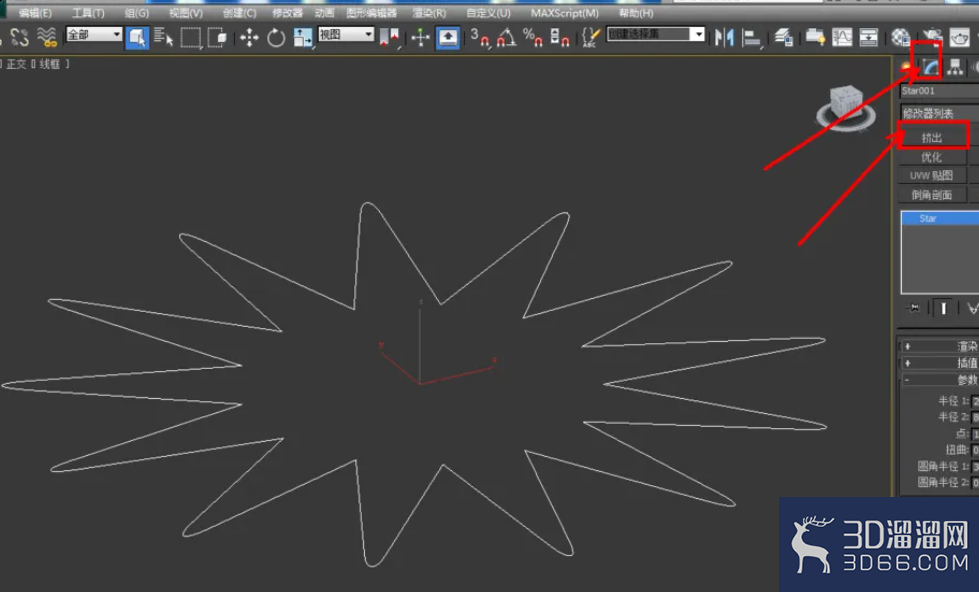Click the Mirror tool icon
The height and width of the screenshot is (592, 979).
[724, 37]
